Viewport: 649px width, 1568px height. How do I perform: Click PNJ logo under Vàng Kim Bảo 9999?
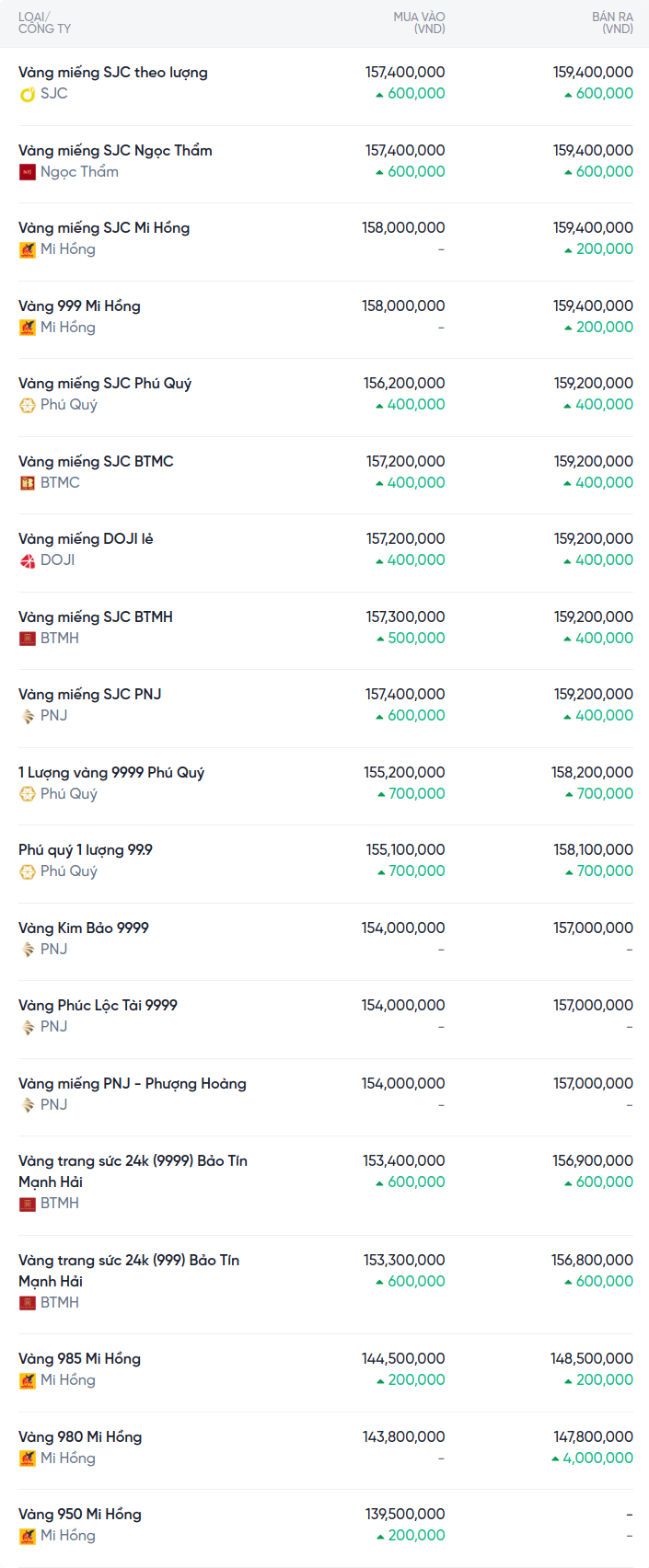tap(28, 950)
